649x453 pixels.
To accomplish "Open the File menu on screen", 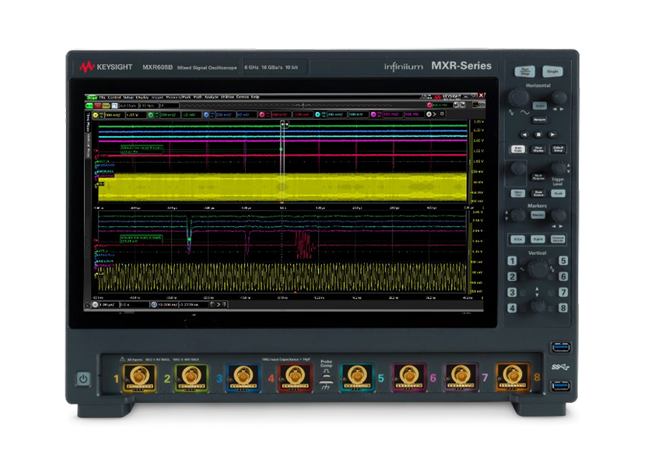I will 103,97.
